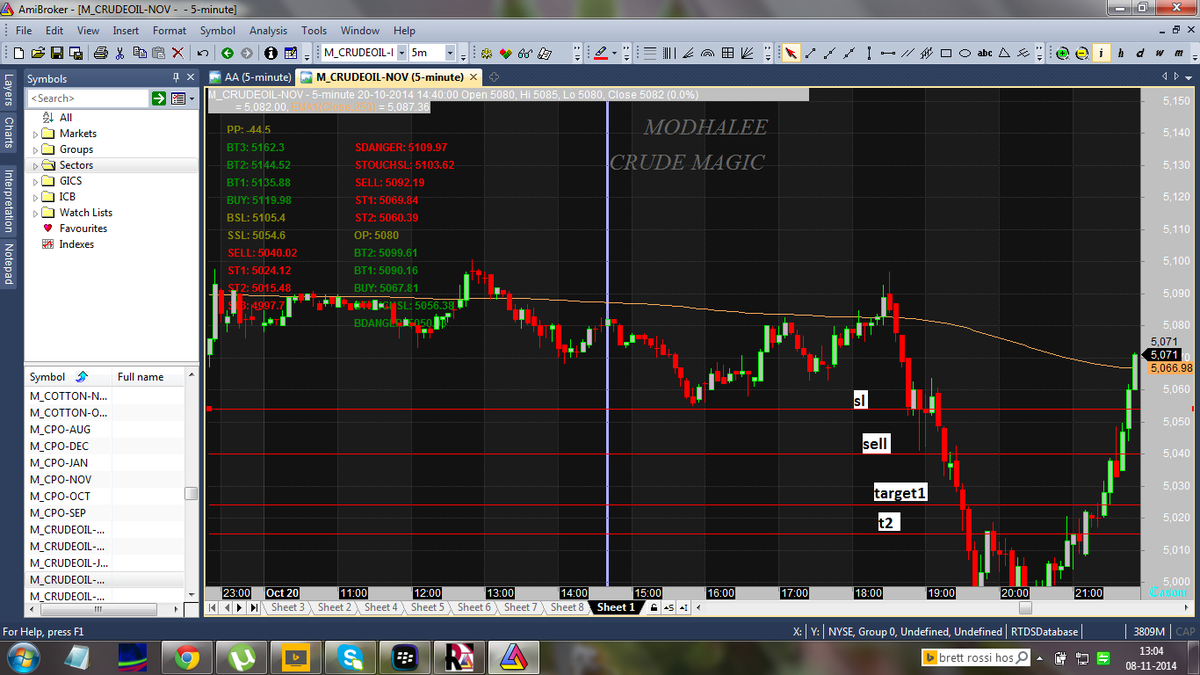Open the Layers side tab
The image size is (1200, 675).
(x=9, y=90)
